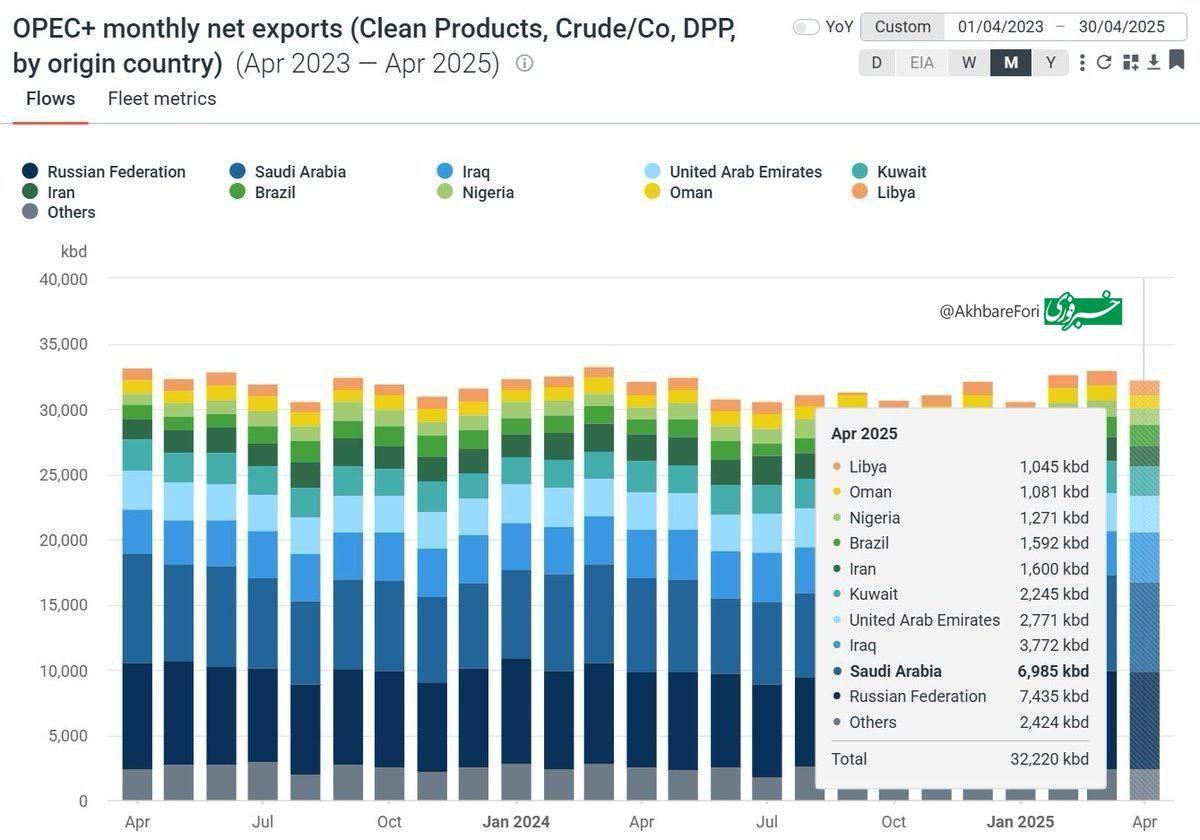This screenshot has width=1200, height=840.
Task: Click the 'Jan 2024' axis label
Action: coord(516,822)
